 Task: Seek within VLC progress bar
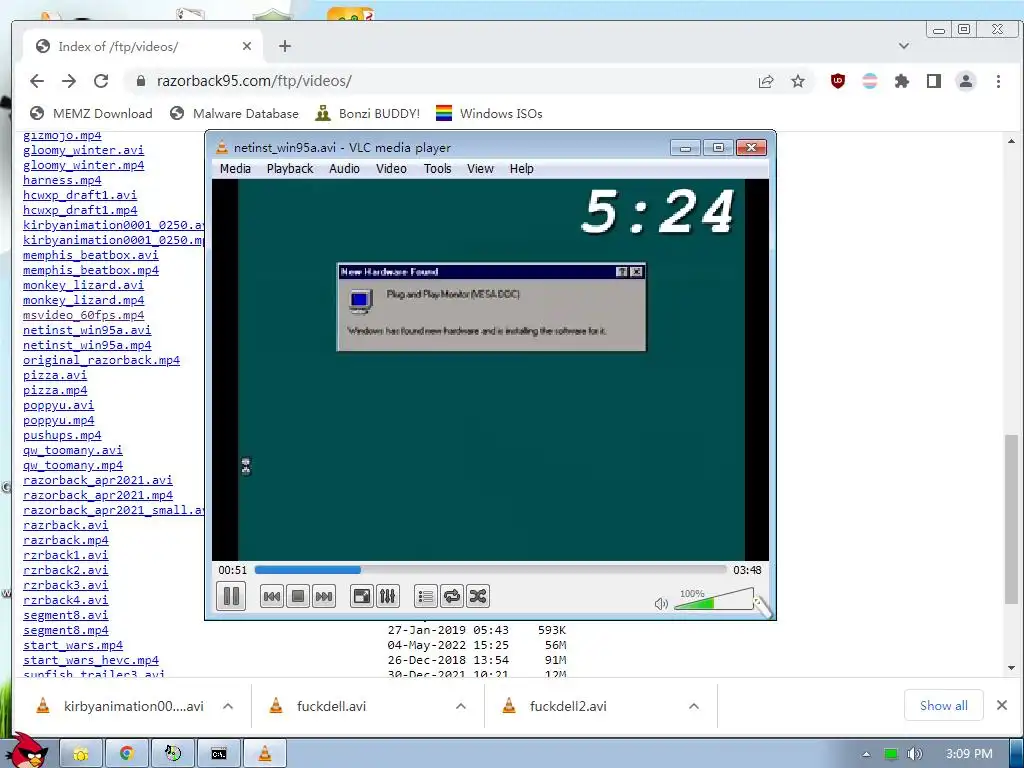[490, 570]
